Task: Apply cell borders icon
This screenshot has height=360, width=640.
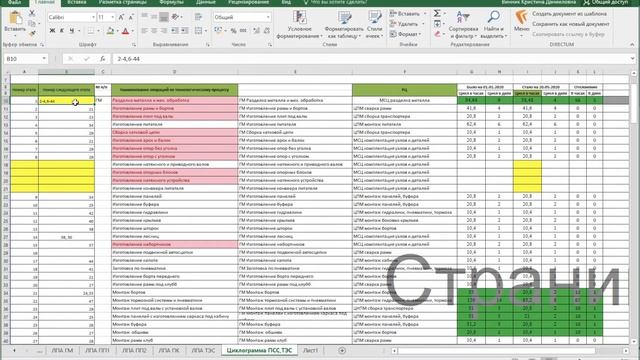Action: click(91, 31)
